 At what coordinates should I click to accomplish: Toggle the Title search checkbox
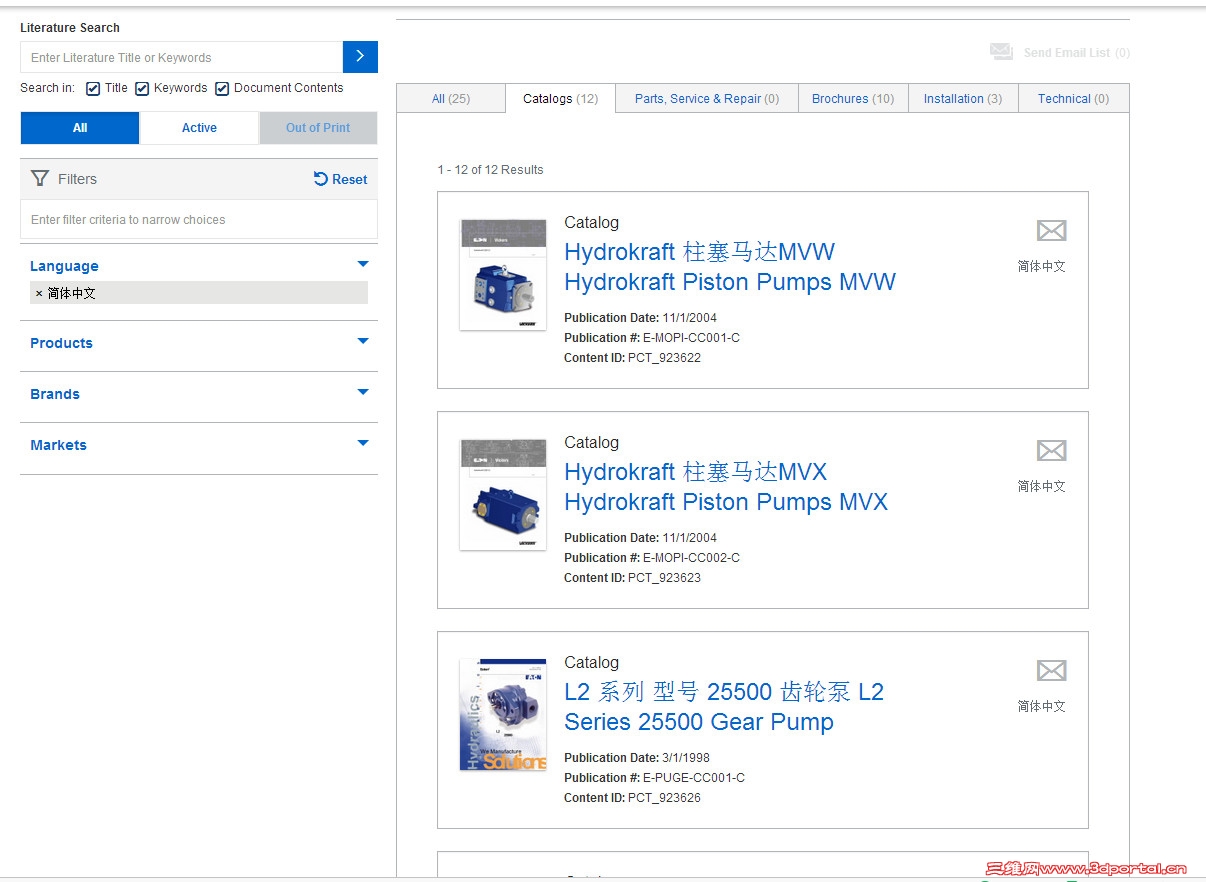tap(93, 88)
